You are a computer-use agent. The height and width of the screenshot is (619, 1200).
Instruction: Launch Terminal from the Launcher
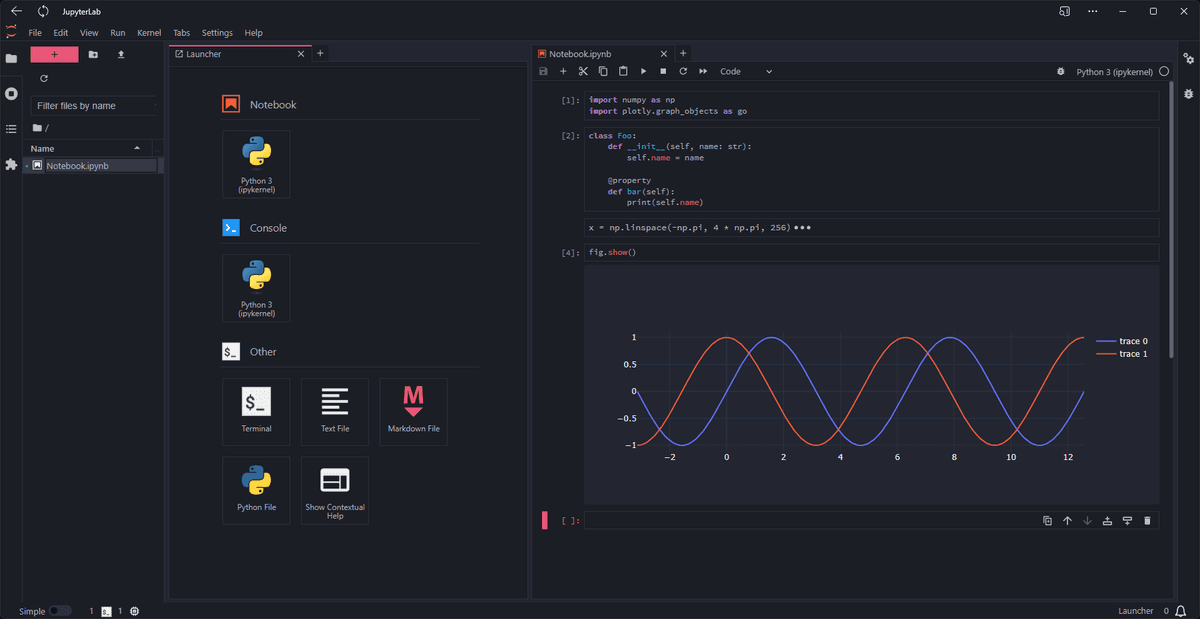coord(256,411)
